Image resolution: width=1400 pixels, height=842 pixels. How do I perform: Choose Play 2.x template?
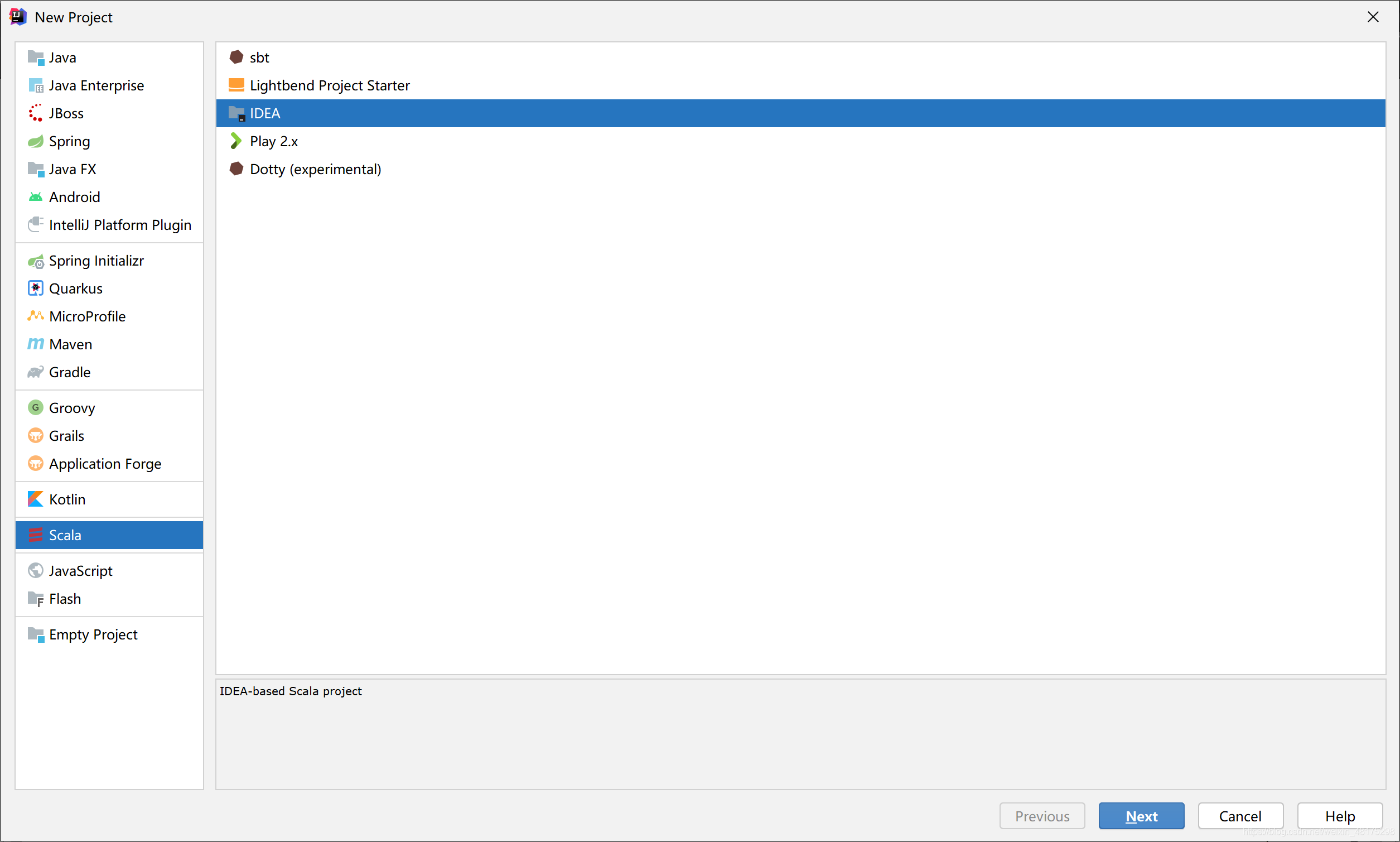800,141
